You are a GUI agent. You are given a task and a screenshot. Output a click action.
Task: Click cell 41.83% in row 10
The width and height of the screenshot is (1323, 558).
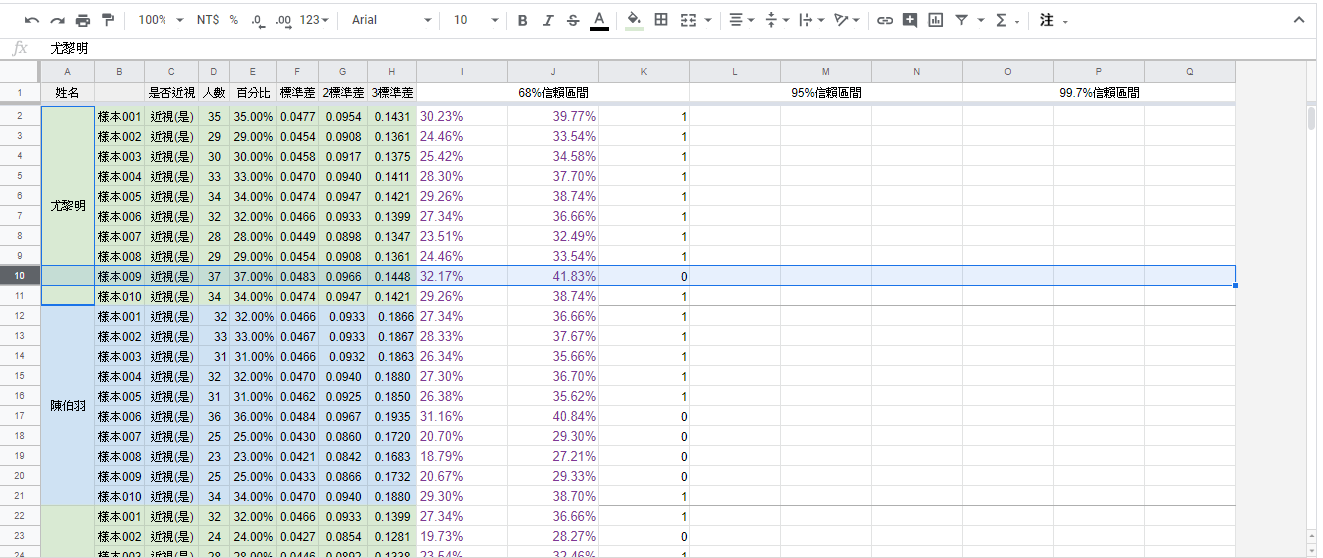(553, 276)
